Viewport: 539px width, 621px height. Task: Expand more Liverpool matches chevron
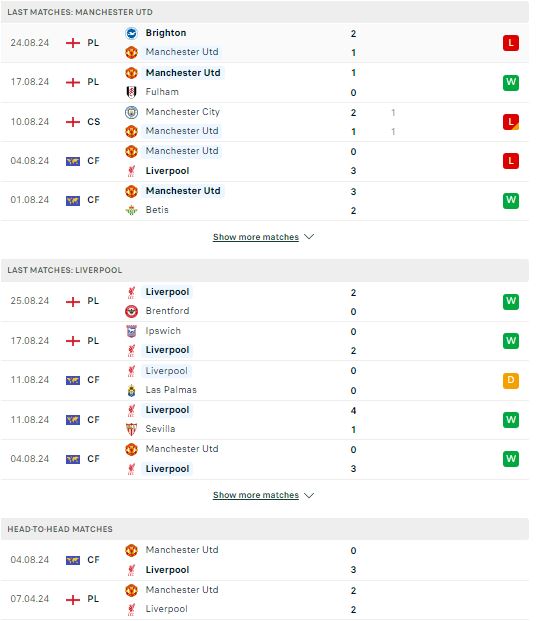point(309,495)
